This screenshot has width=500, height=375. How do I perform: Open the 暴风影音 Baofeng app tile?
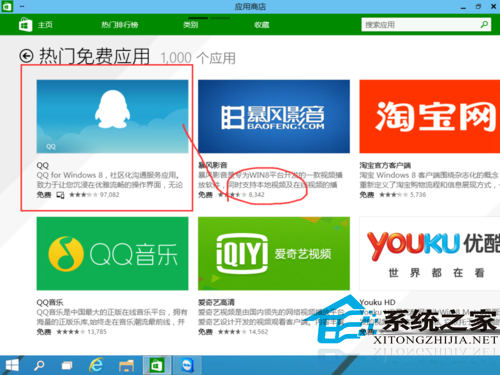click(x=274, y=116)
